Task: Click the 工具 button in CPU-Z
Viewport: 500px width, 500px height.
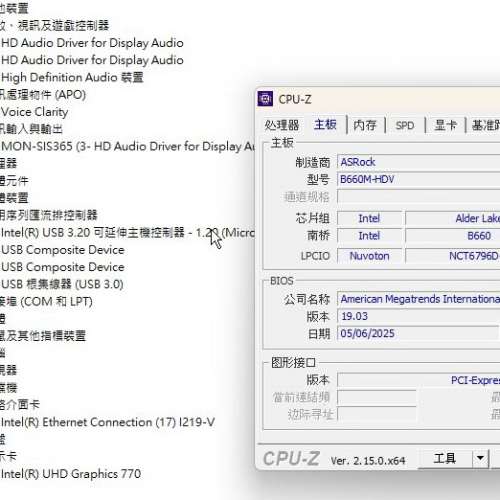Action: (445, 458)
